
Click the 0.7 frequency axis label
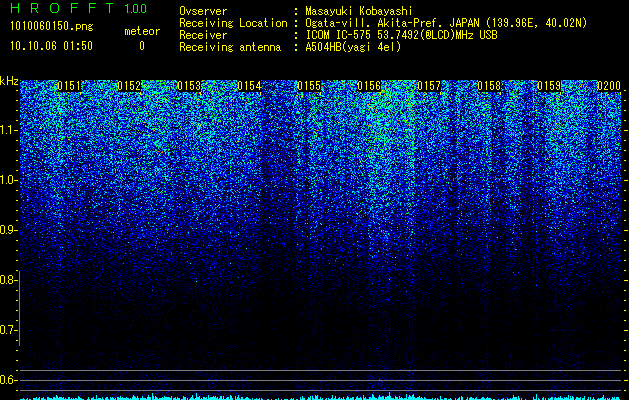[x=8, y=330]
